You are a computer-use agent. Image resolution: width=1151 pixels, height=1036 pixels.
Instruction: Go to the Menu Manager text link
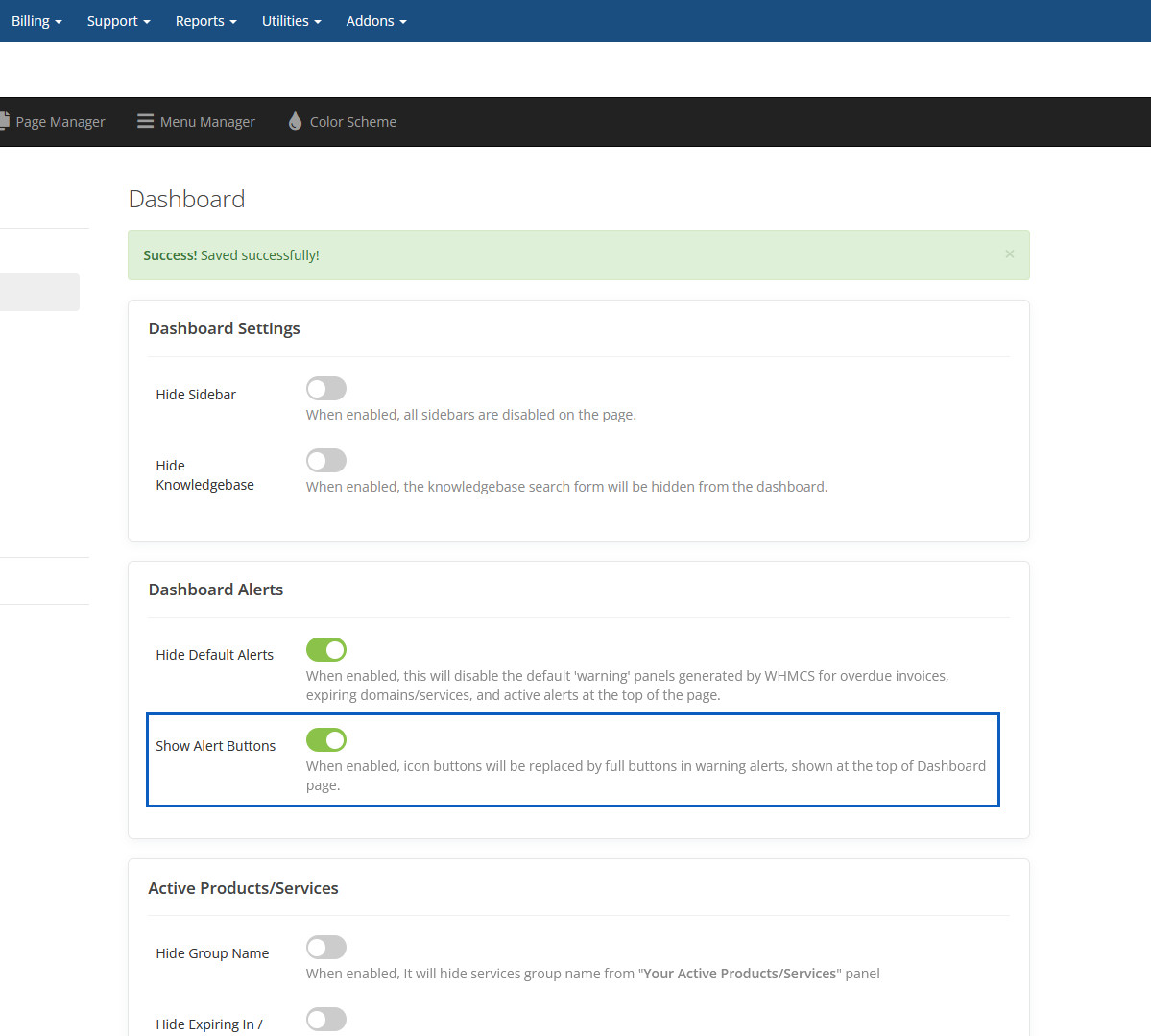pyautogui.click(x=207, y=122)
